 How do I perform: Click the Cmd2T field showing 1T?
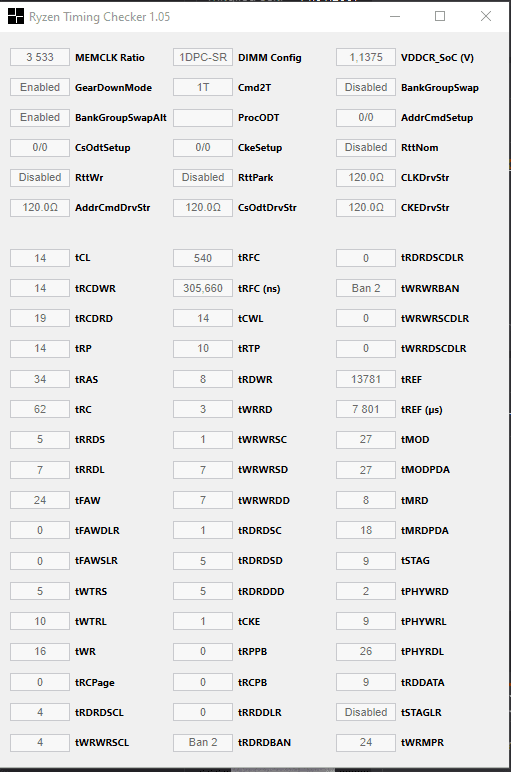[x=203, y=87]
